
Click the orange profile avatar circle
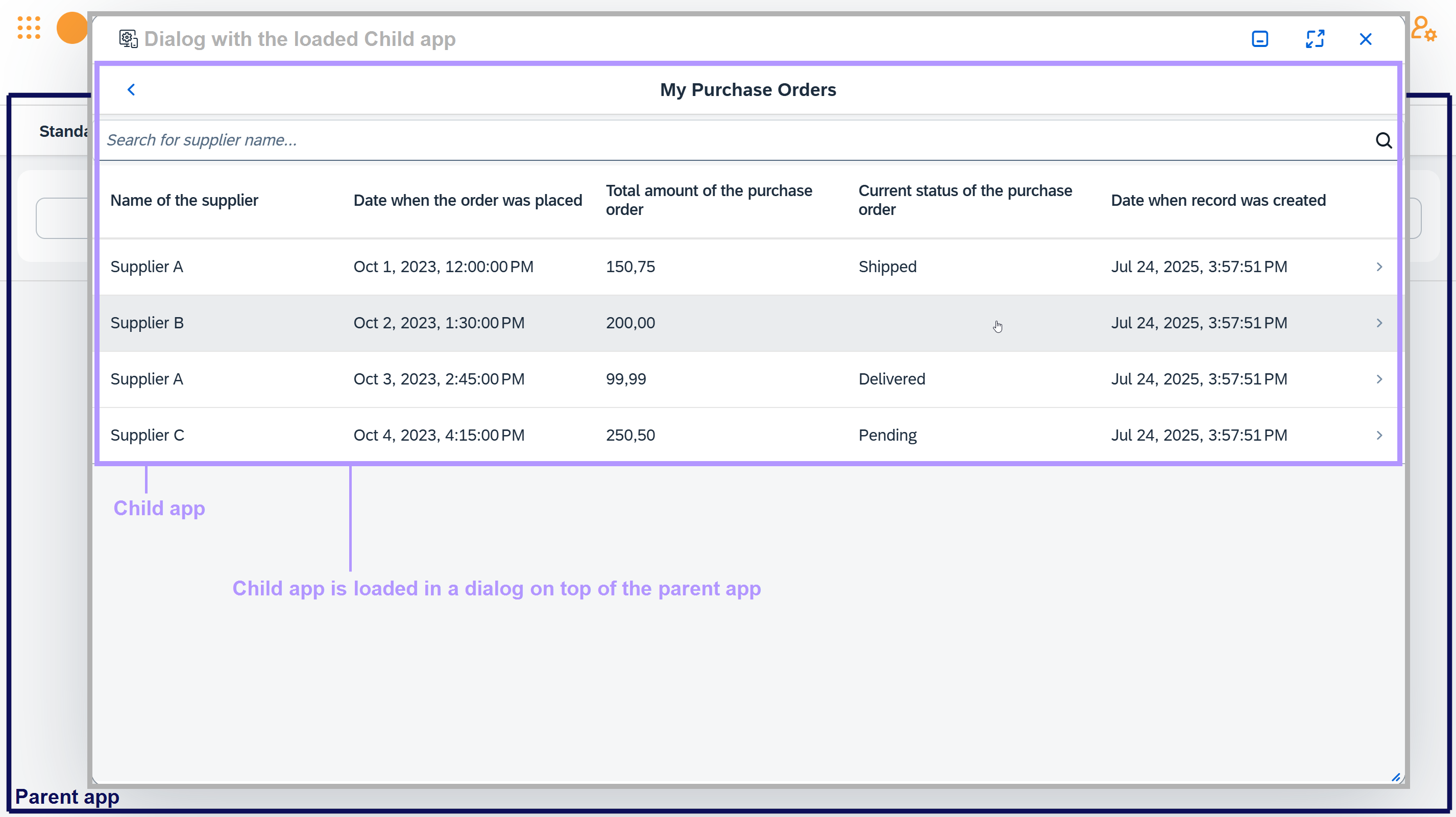72,28
